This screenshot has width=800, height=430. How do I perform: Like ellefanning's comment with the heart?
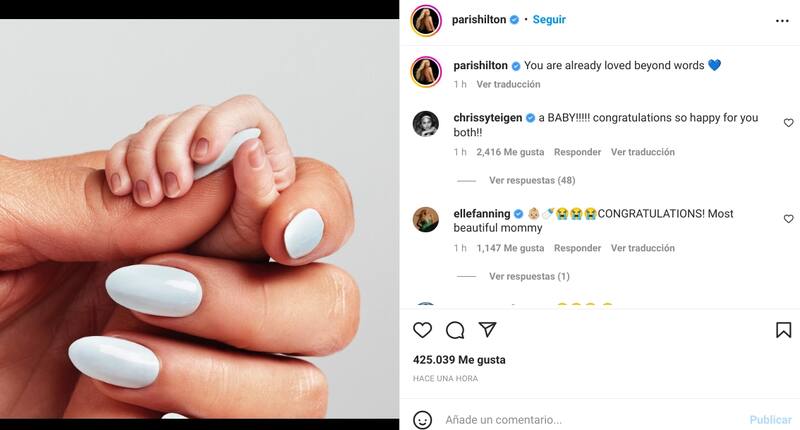(x=788, y=218)
